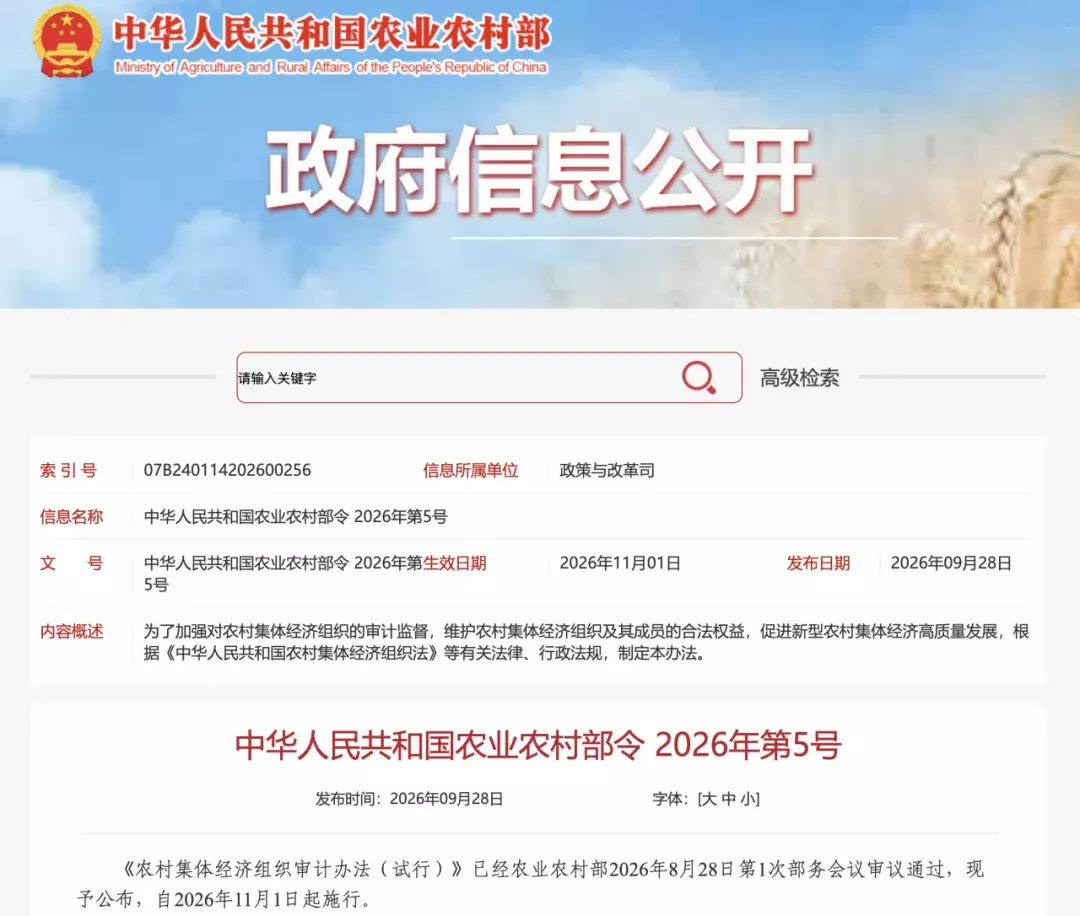The height and width of the screenshot is (916, 1080).
Task: Click effective date 2026年11月01日
Action: pyautogui.click(x=620, y=563)
